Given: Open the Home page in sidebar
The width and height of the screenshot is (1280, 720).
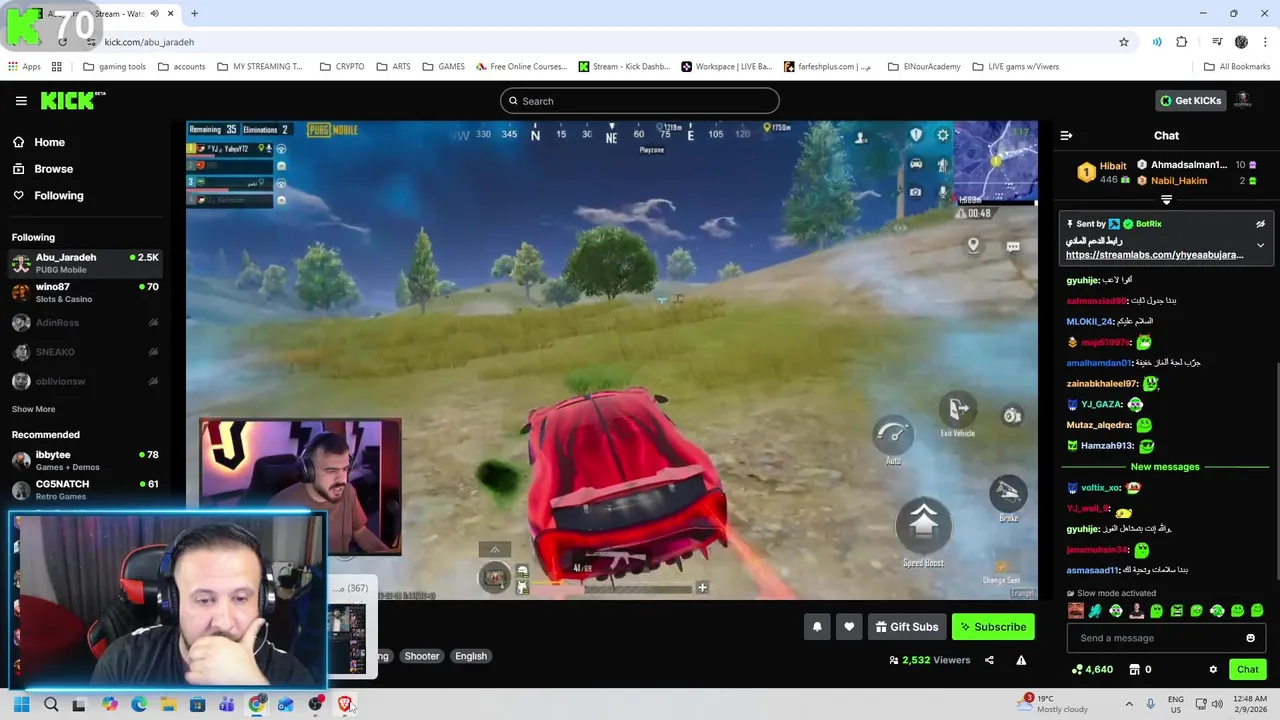Looking at the screenshot, I should pos(49,142).
